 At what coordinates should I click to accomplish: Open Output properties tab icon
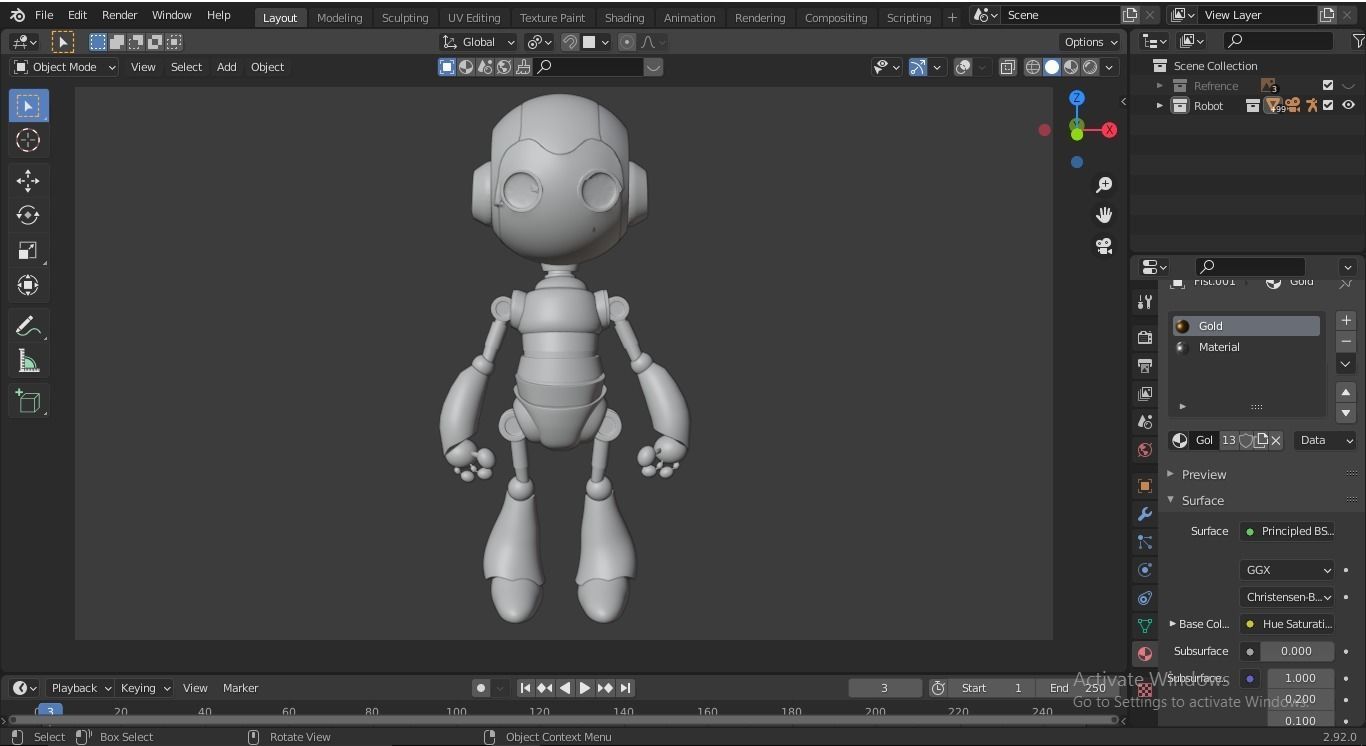(x=1145, y=365)
